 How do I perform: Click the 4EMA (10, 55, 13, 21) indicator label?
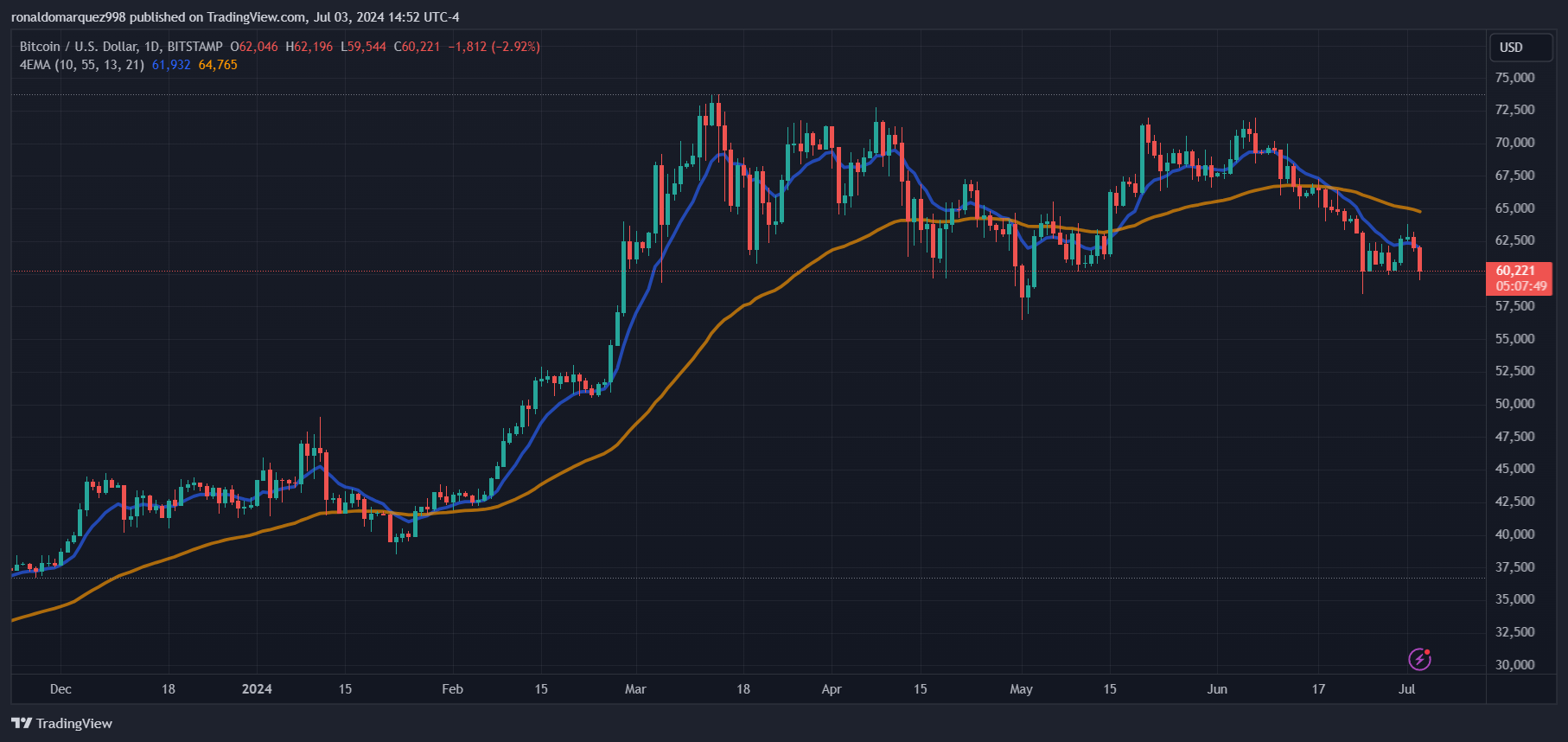point(82,65)
